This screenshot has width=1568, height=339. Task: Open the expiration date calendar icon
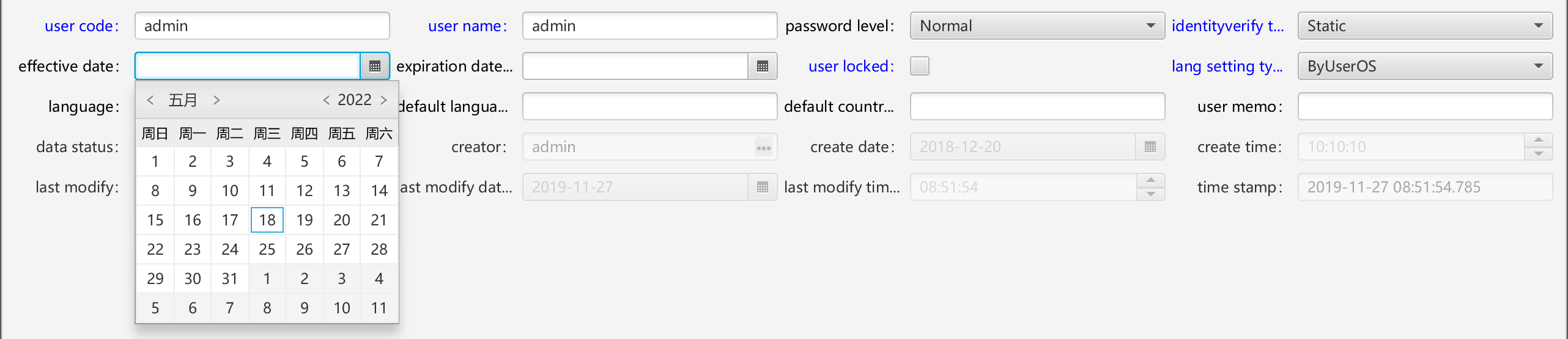(x=763, y=66)
